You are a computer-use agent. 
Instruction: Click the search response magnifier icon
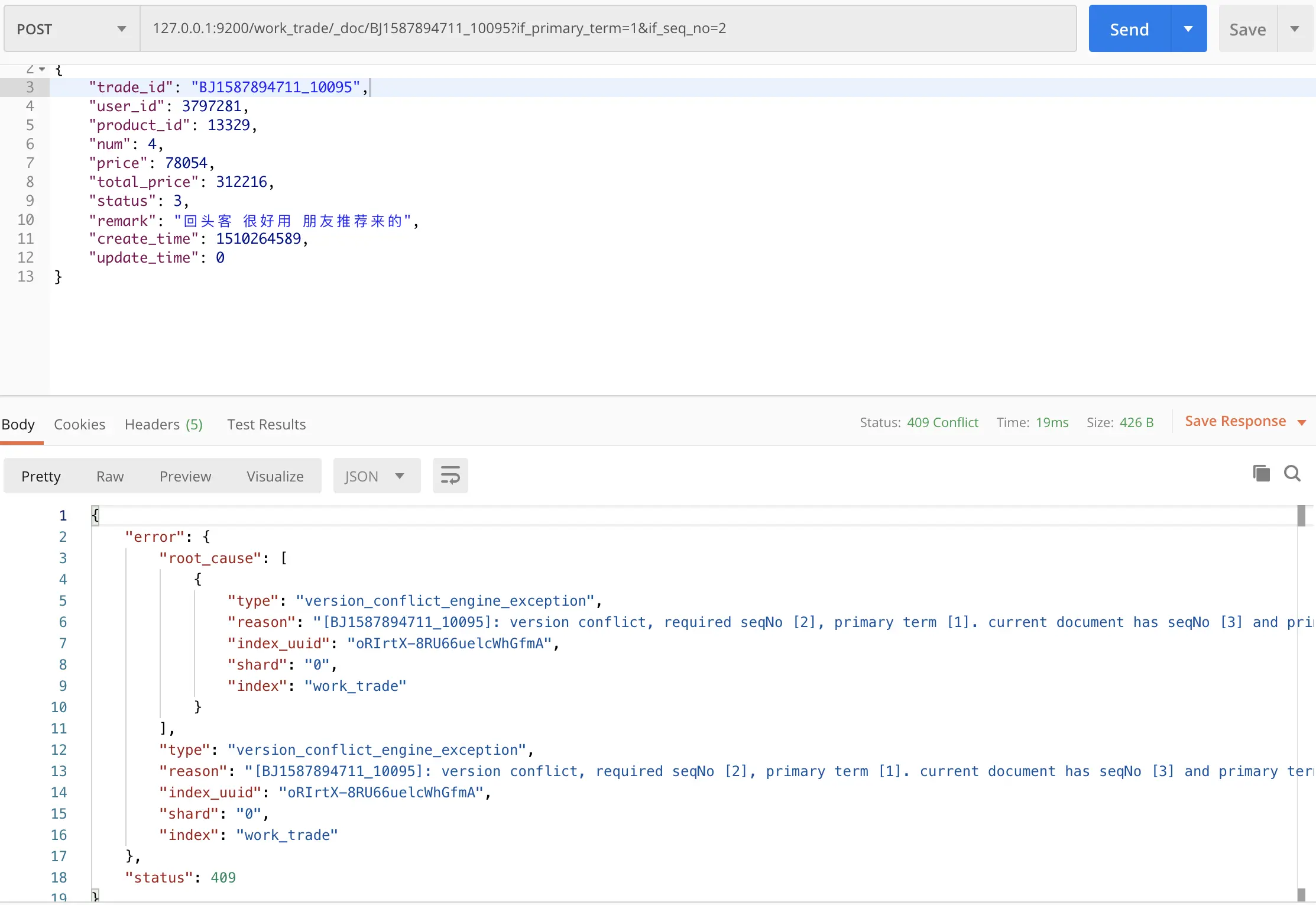pos(1292,473)
